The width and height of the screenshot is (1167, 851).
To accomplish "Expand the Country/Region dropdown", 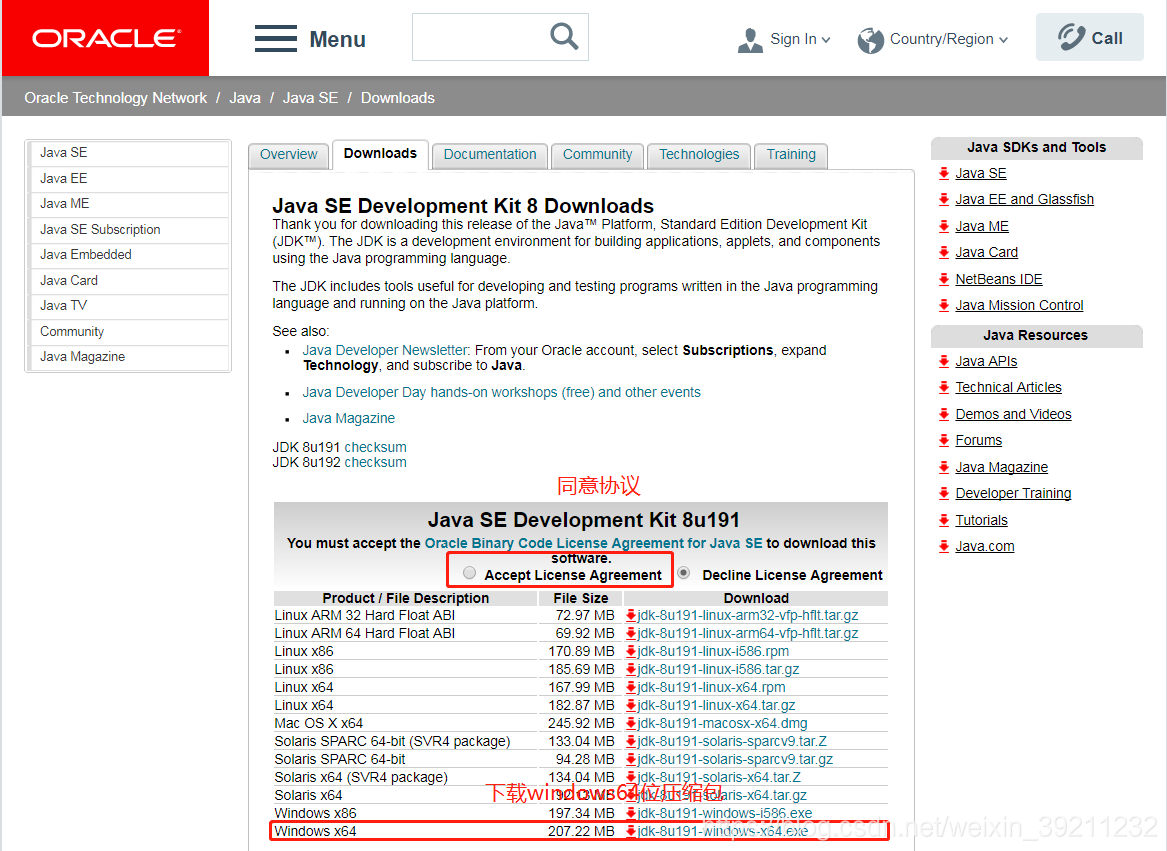I will coord(1003,40).
